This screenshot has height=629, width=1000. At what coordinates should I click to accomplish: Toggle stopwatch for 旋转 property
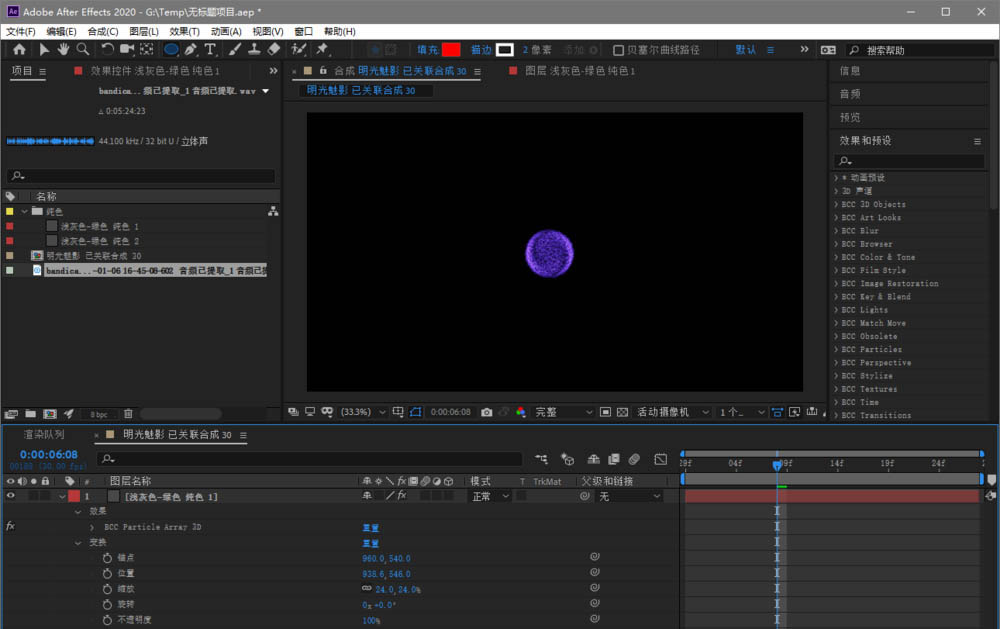(x=107, y=604)
